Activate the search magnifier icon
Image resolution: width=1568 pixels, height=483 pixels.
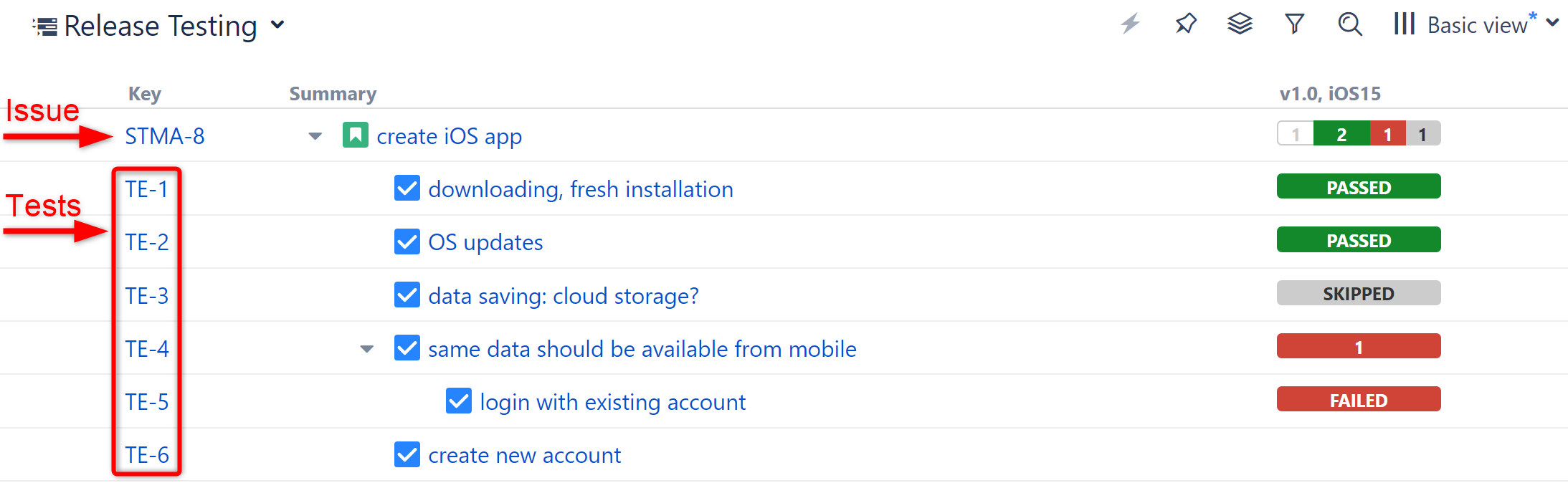[1350, 24]
